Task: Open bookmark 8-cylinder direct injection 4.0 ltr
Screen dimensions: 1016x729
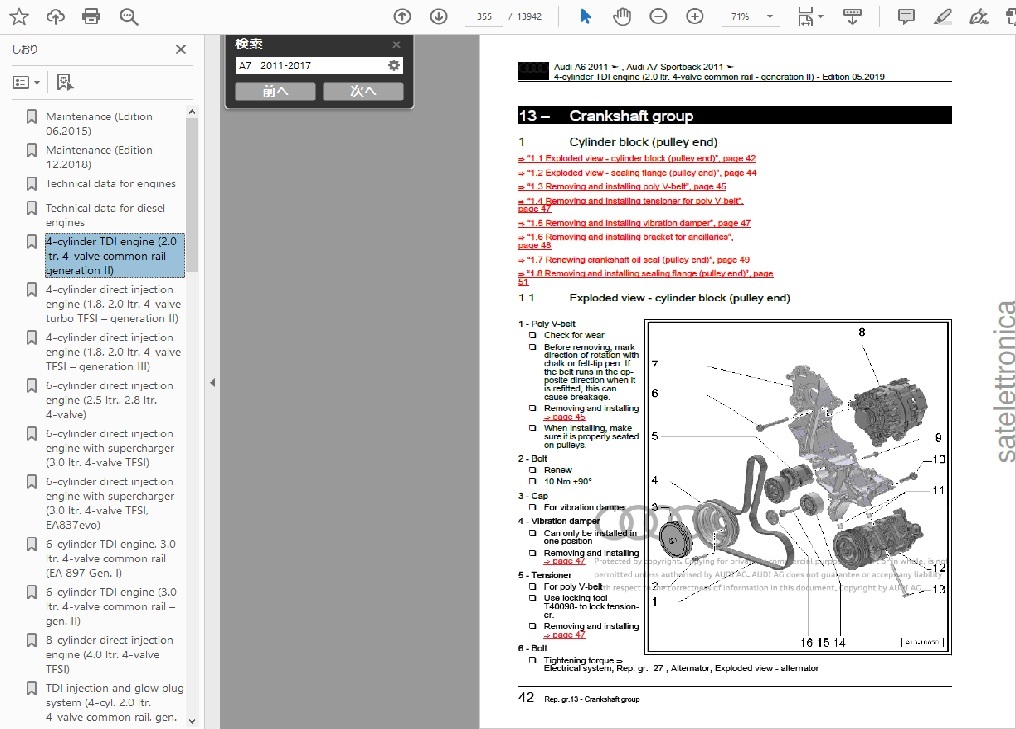Action: coord(110,654)
